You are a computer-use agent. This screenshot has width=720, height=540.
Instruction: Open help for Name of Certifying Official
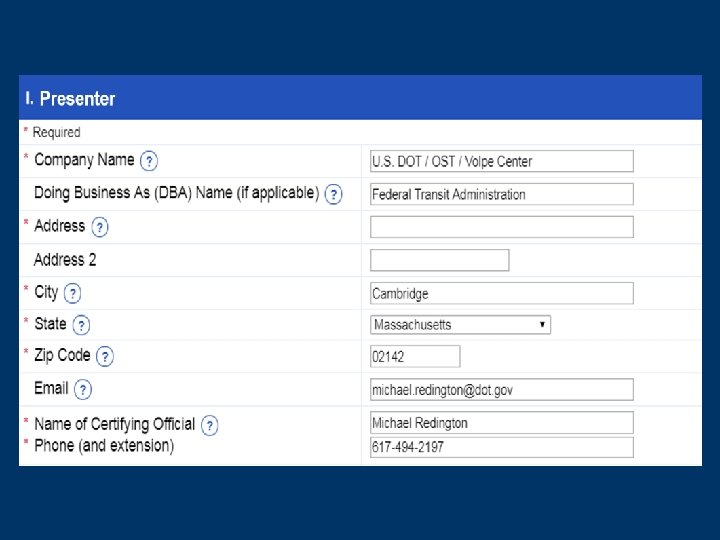click(209, 425)
